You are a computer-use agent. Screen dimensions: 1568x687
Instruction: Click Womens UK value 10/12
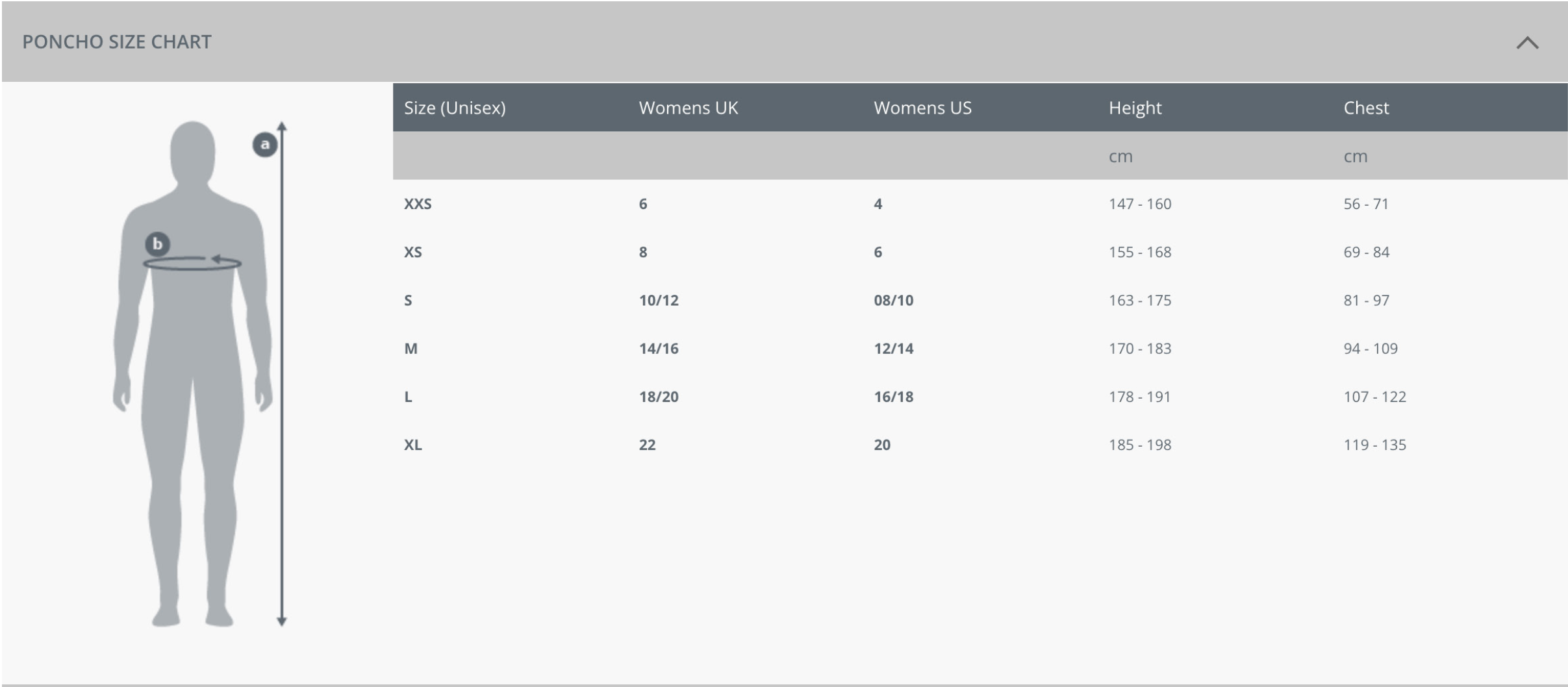(x=659, y=300)
